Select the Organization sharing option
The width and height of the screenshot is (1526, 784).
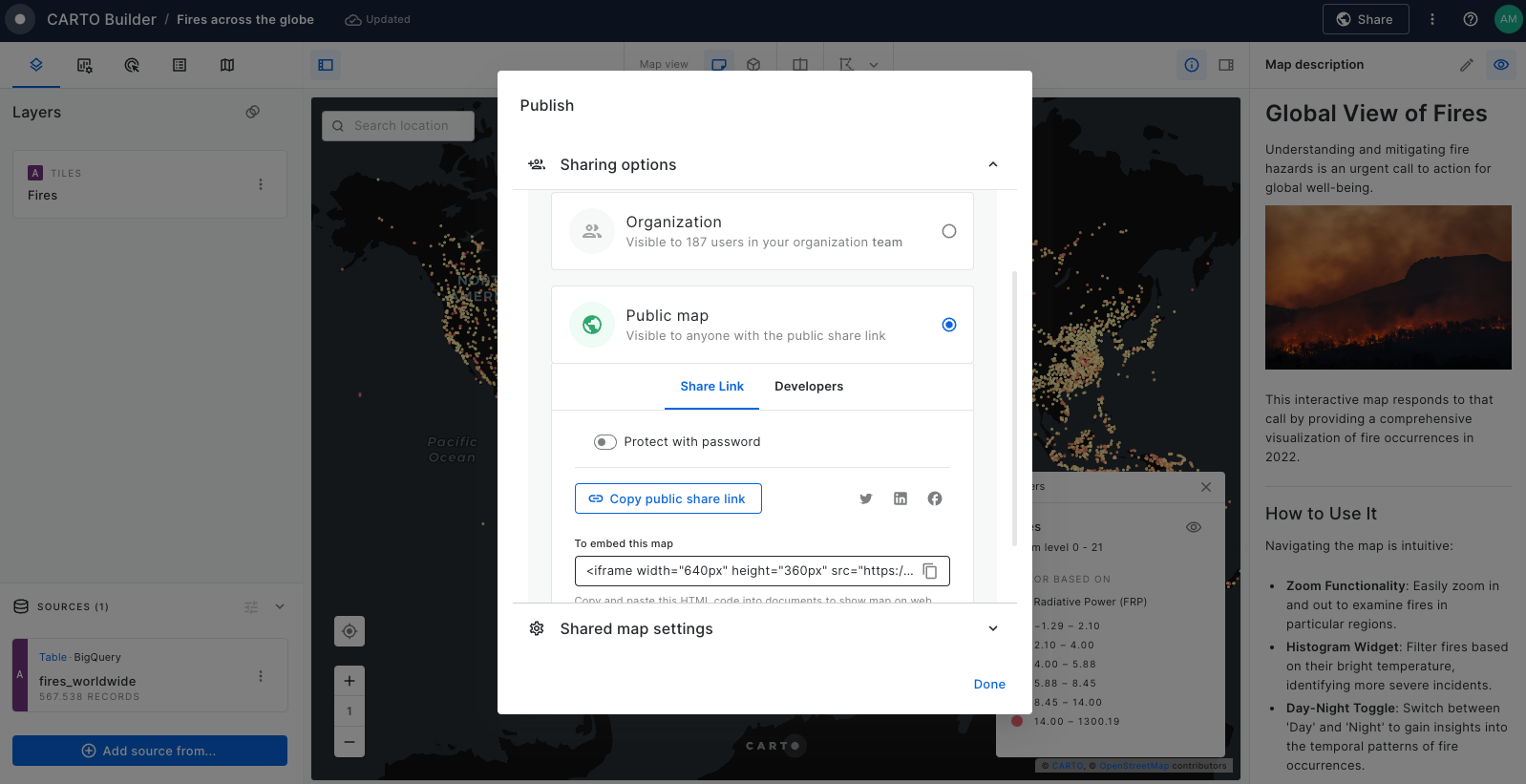[948, 231]
